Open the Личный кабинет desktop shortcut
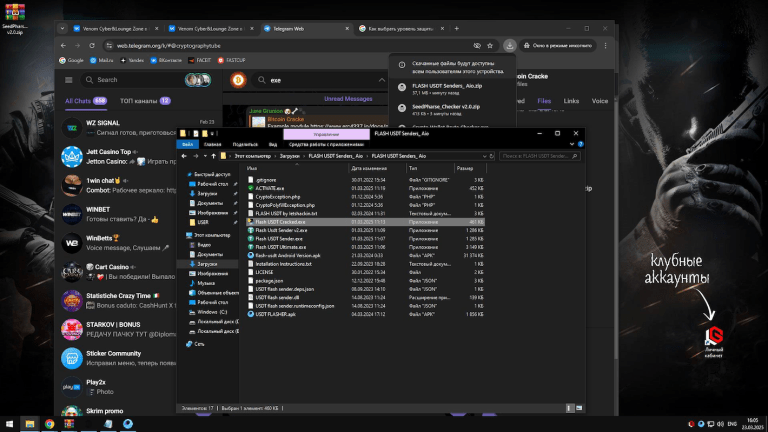Screen dimensions: 768x432 click(x=714, y=342)
